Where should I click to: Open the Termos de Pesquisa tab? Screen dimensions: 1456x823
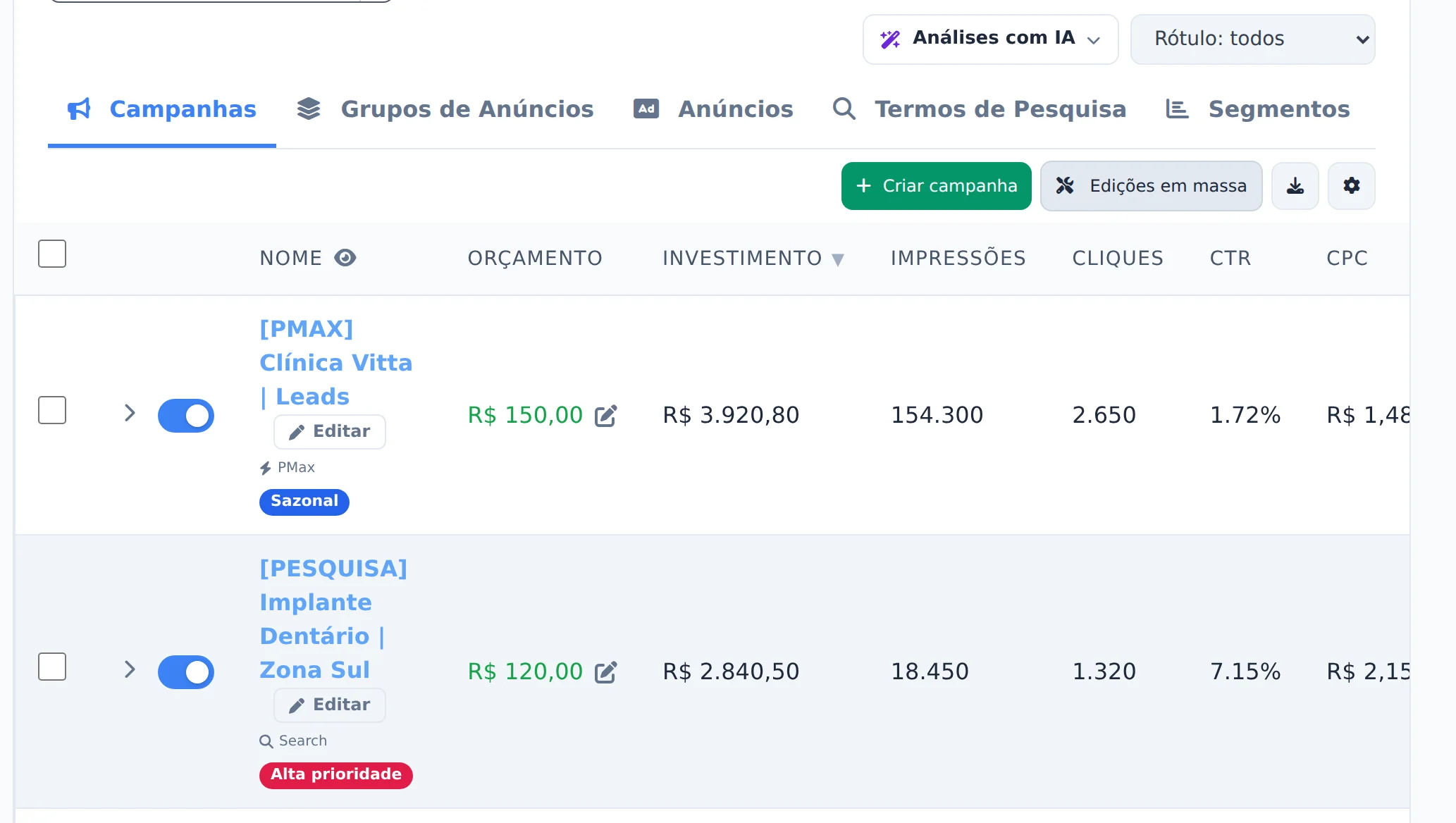[x=979, y=109]
